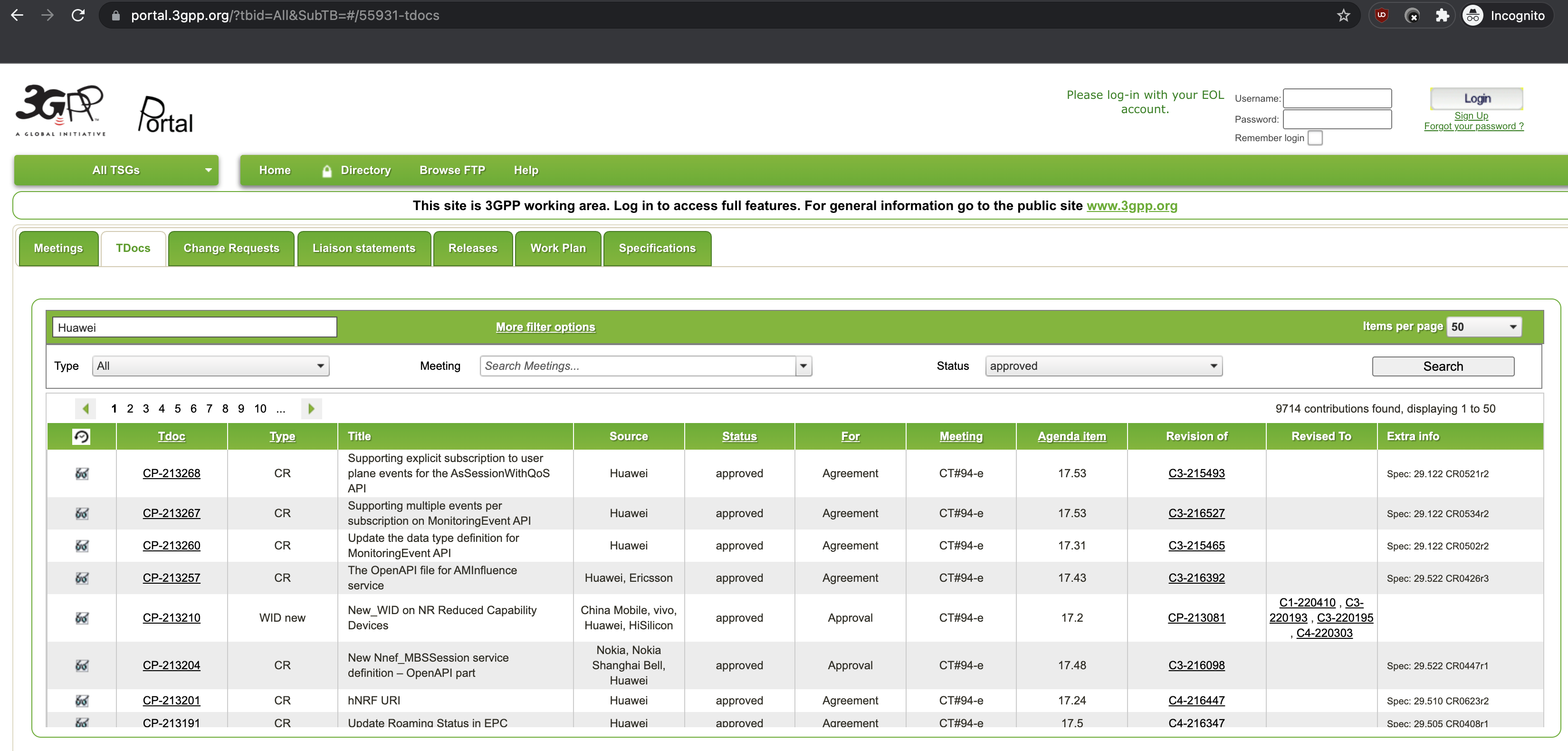This screenshot has height=751, width=1568.
Task: Open the Liaison statements tab
Action: coord(364,249)
